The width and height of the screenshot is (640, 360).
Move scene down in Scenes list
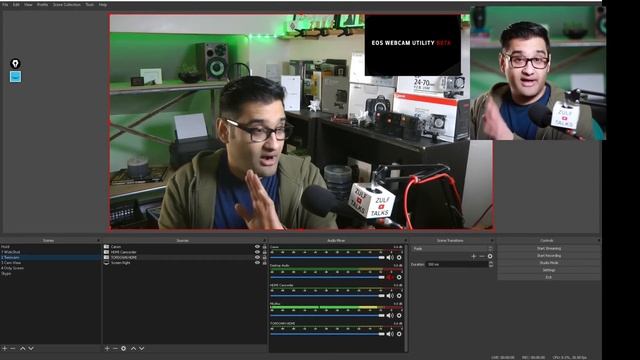[31, 349]
